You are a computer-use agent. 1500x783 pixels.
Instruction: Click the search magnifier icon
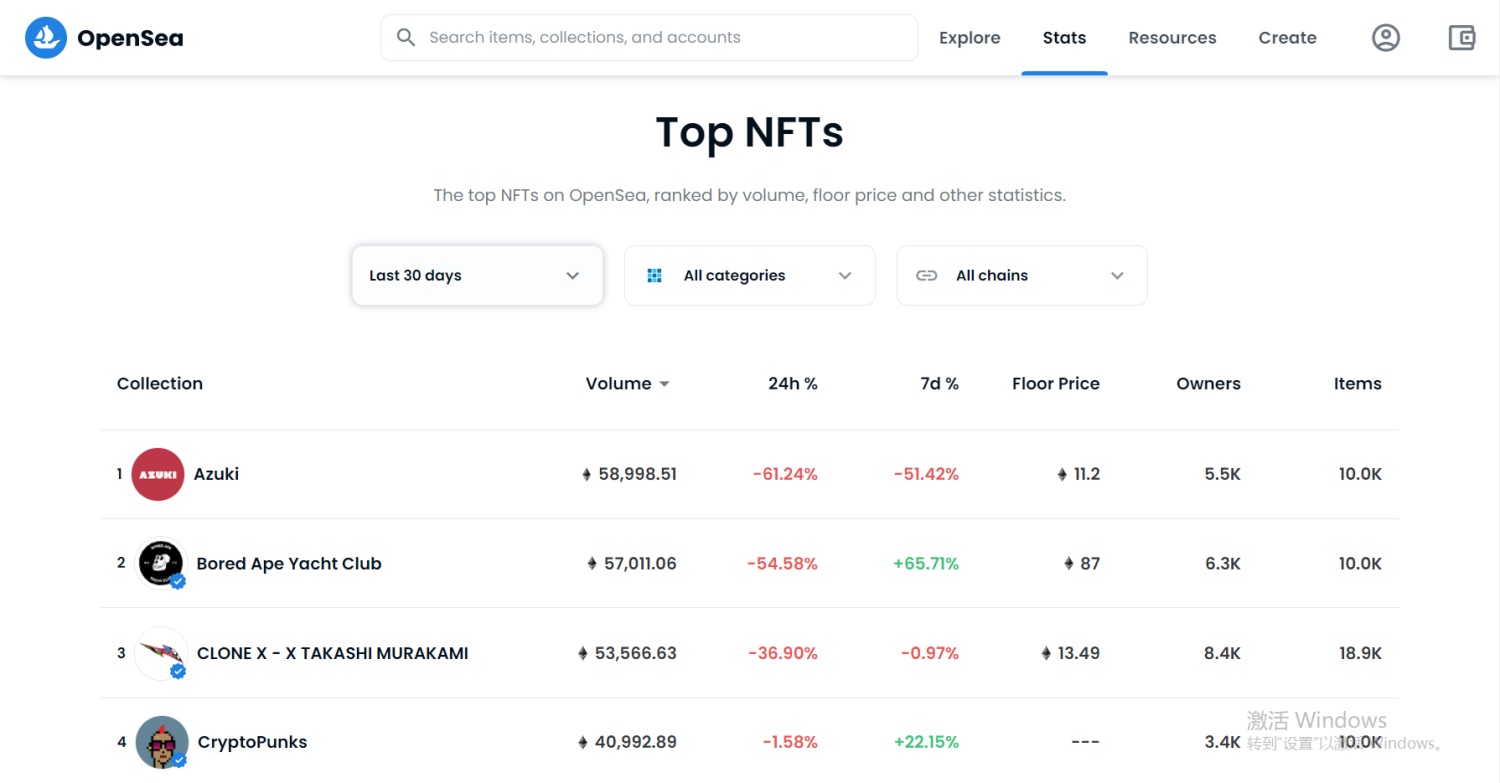point(406,38)
